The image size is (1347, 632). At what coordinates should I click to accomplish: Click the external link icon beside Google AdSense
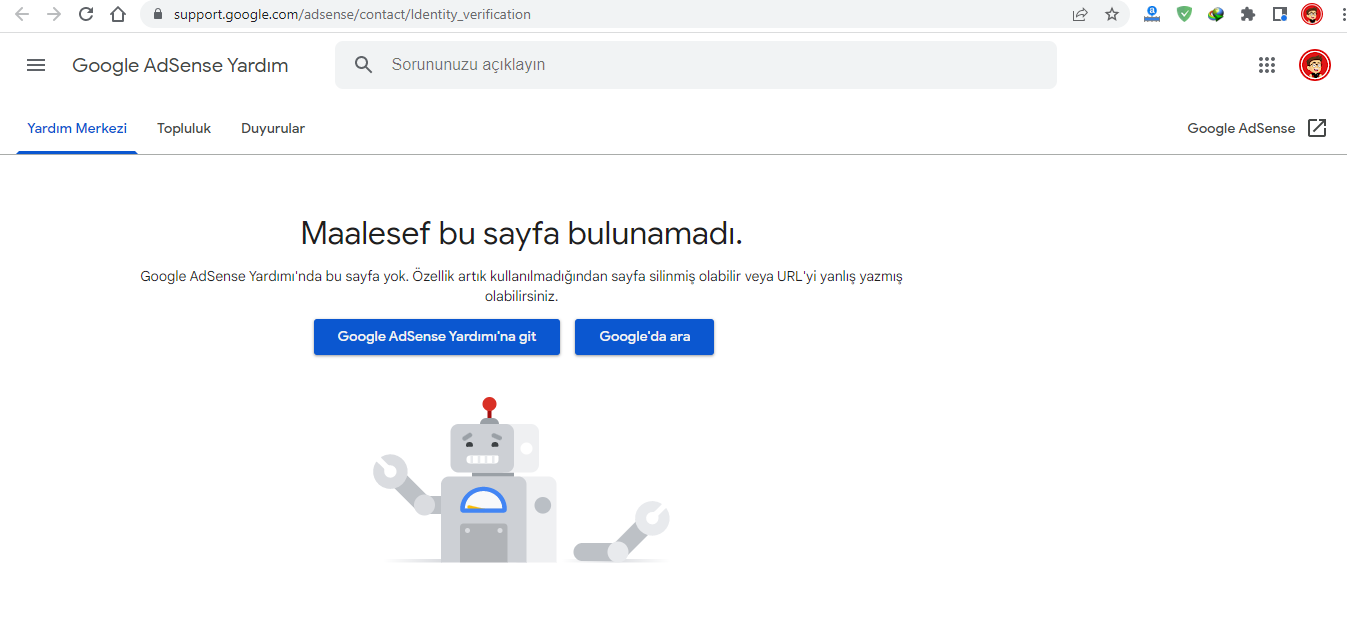[1317, 128]
